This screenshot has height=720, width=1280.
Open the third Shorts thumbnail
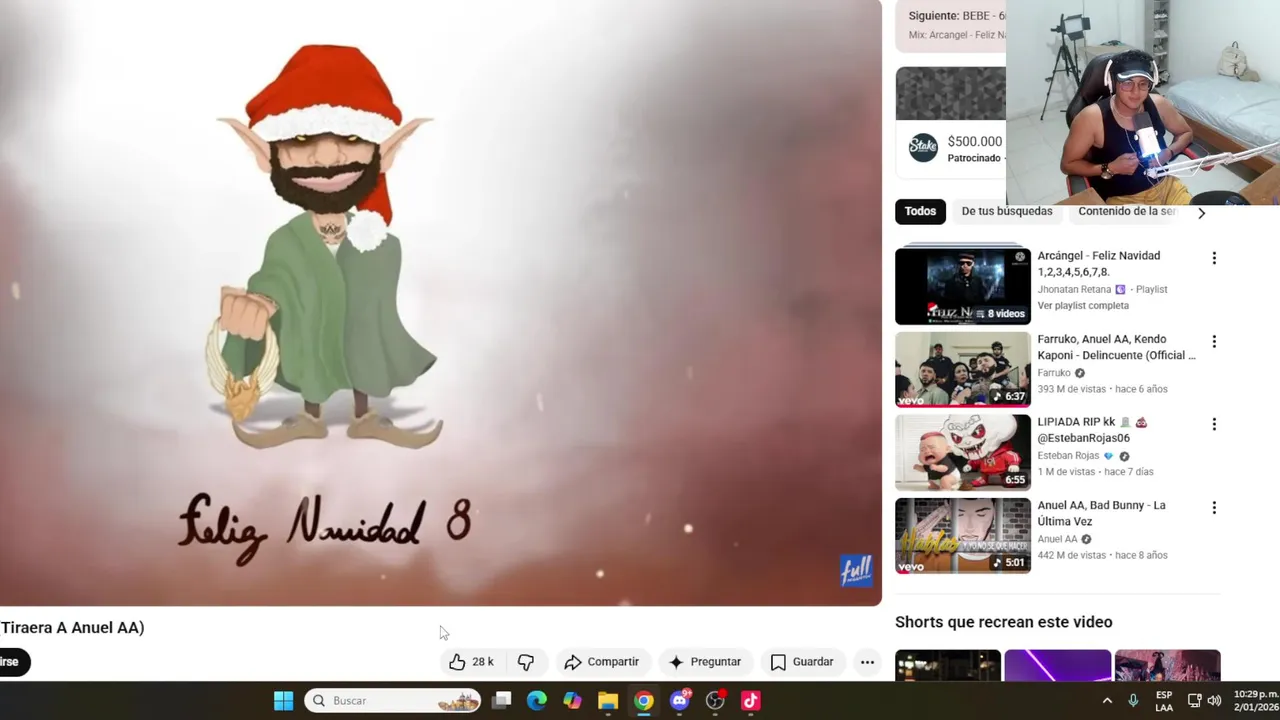[1167, 666]
